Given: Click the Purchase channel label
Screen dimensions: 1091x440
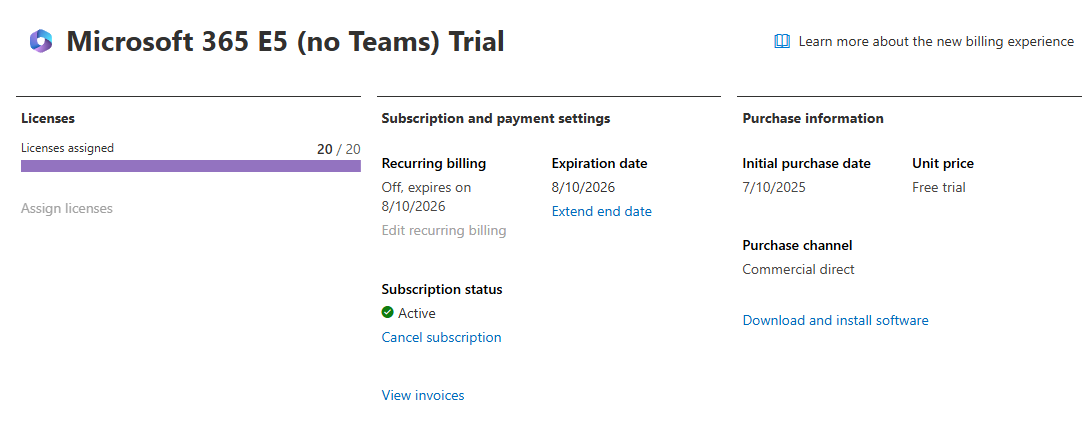Looking at the screenshot, I should (x=797, y=246).
